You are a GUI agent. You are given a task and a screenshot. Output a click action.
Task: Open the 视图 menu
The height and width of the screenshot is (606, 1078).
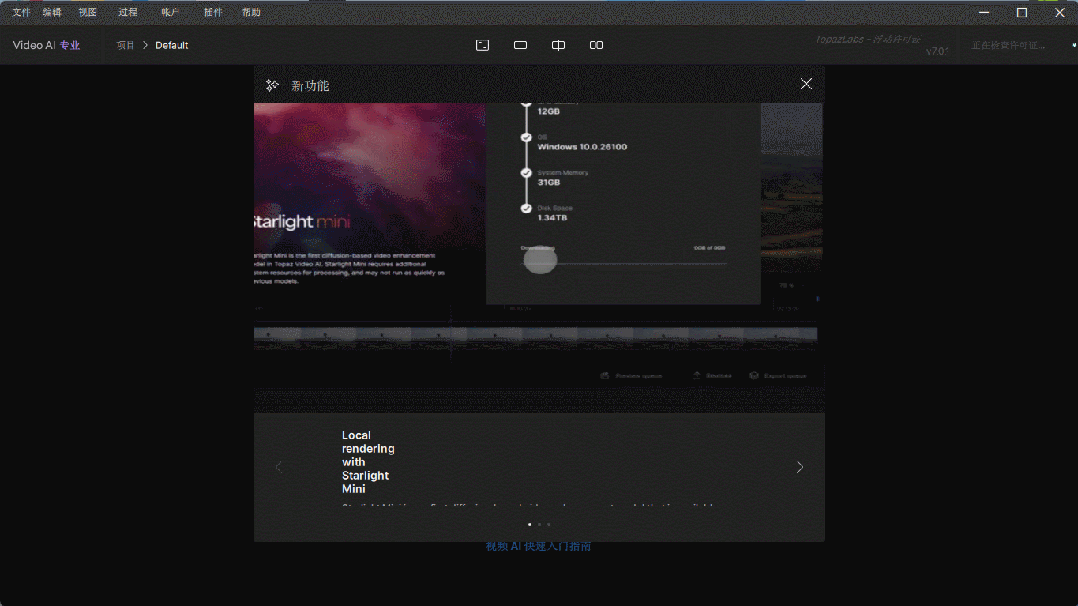(x=87, y=12)
